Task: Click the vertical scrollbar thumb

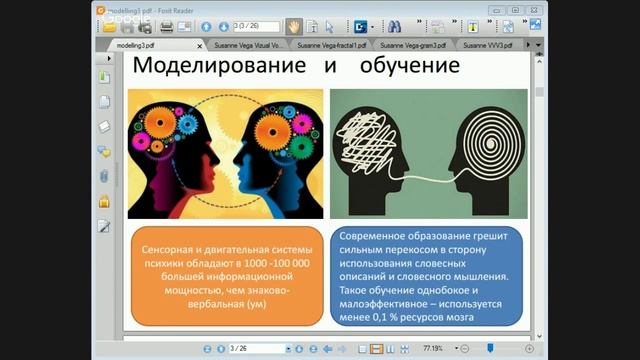Action: pos(539,92)
